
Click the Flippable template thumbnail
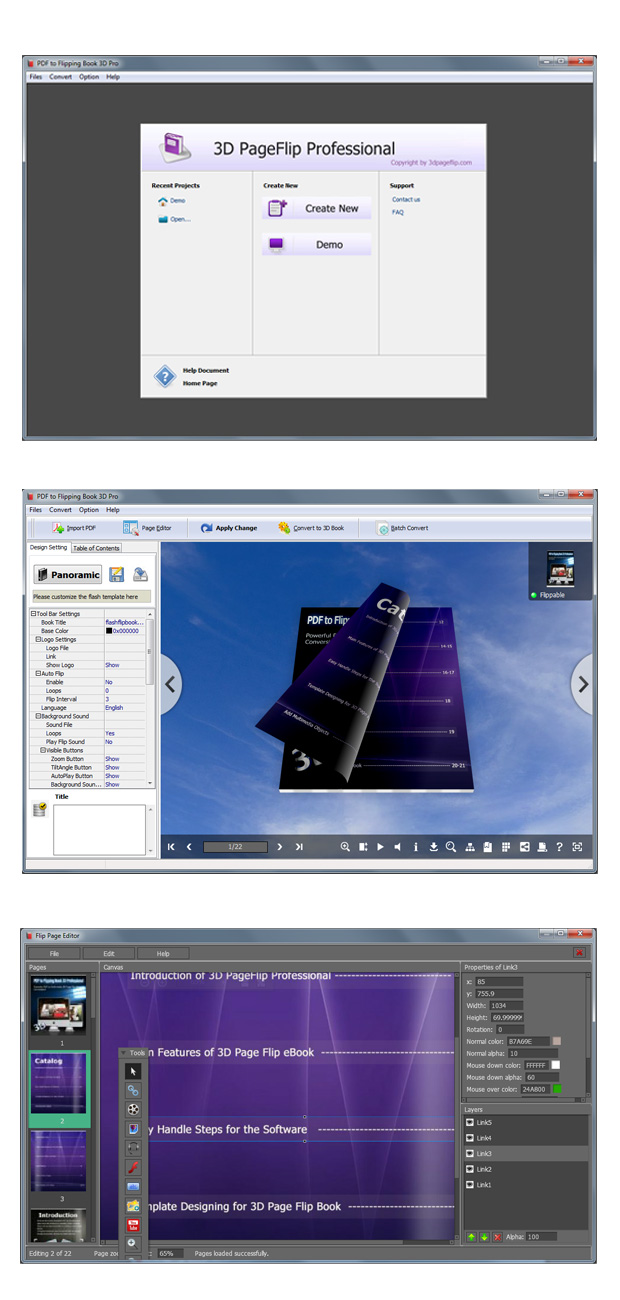tap(559, 570)
